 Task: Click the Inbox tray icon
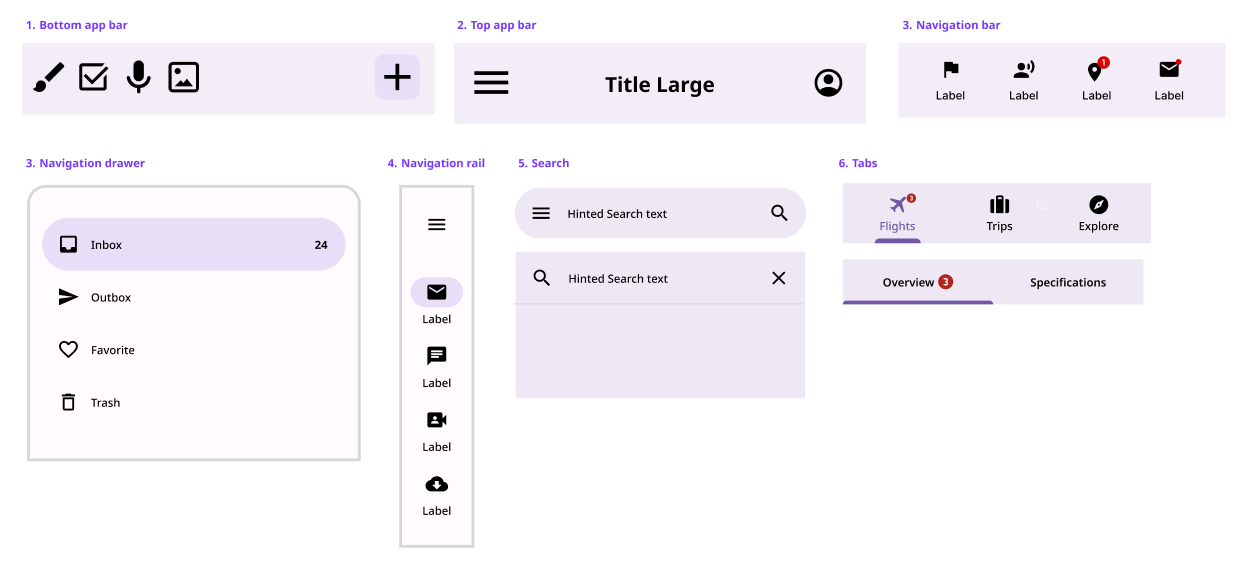pyautogui.click(x=68, y=244)
